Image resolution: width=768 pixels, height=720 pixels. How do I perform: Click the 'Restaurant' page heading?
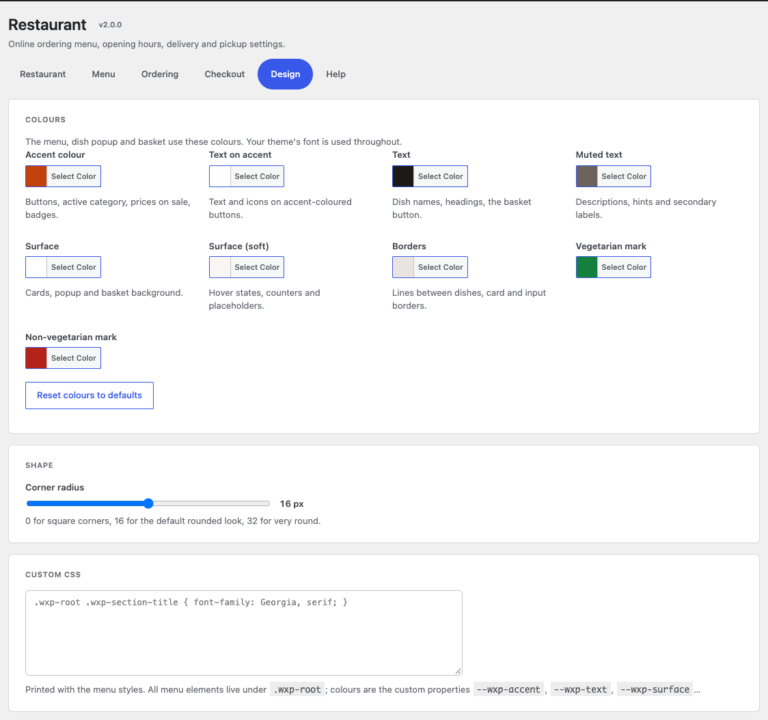tap(48, 24)
